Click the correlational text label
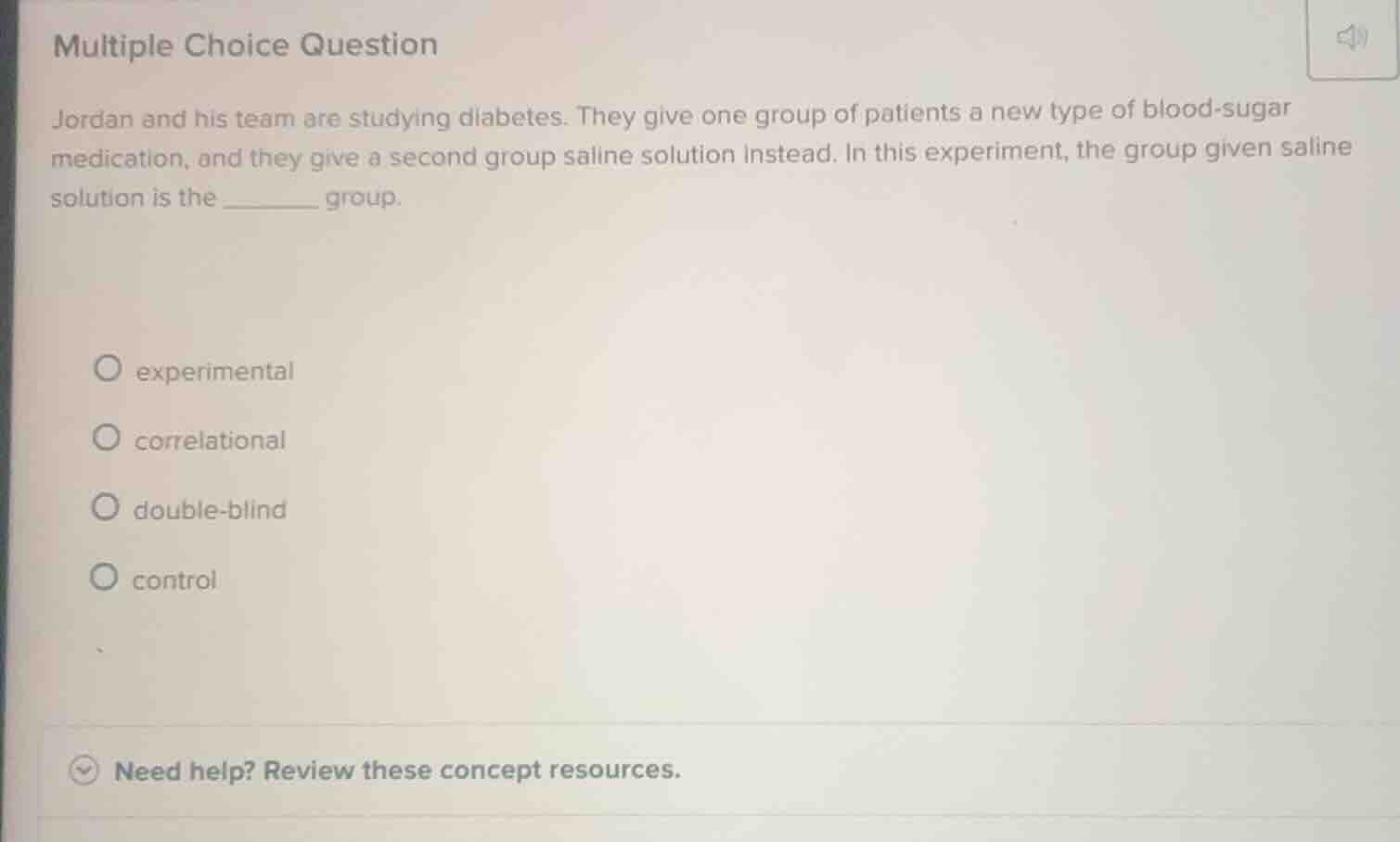Image resolution: width=1400 pixels, height=842 pixels. (x=209, y=440)
